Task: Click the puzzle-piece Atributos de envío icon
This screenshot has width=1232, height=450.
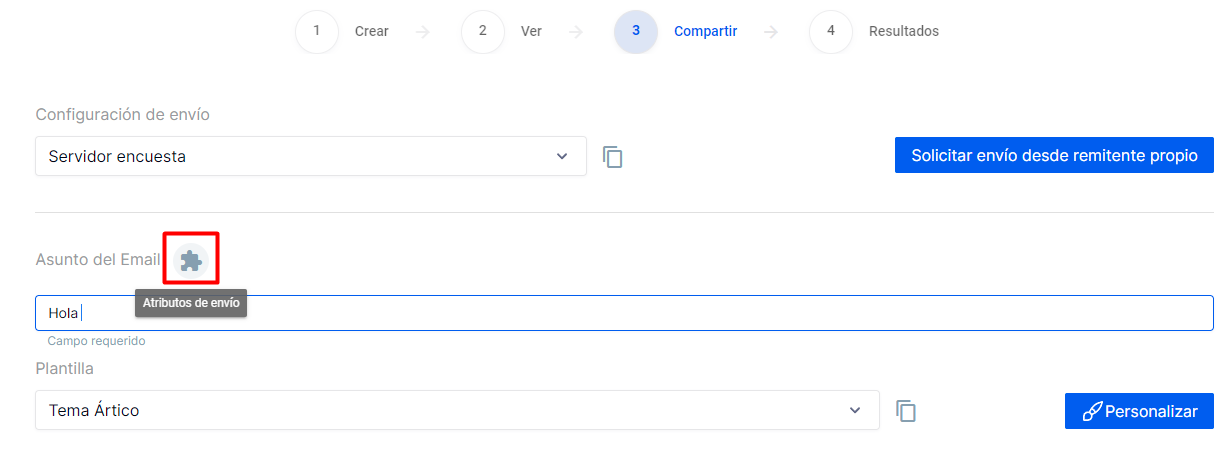Action: (190, 261)
